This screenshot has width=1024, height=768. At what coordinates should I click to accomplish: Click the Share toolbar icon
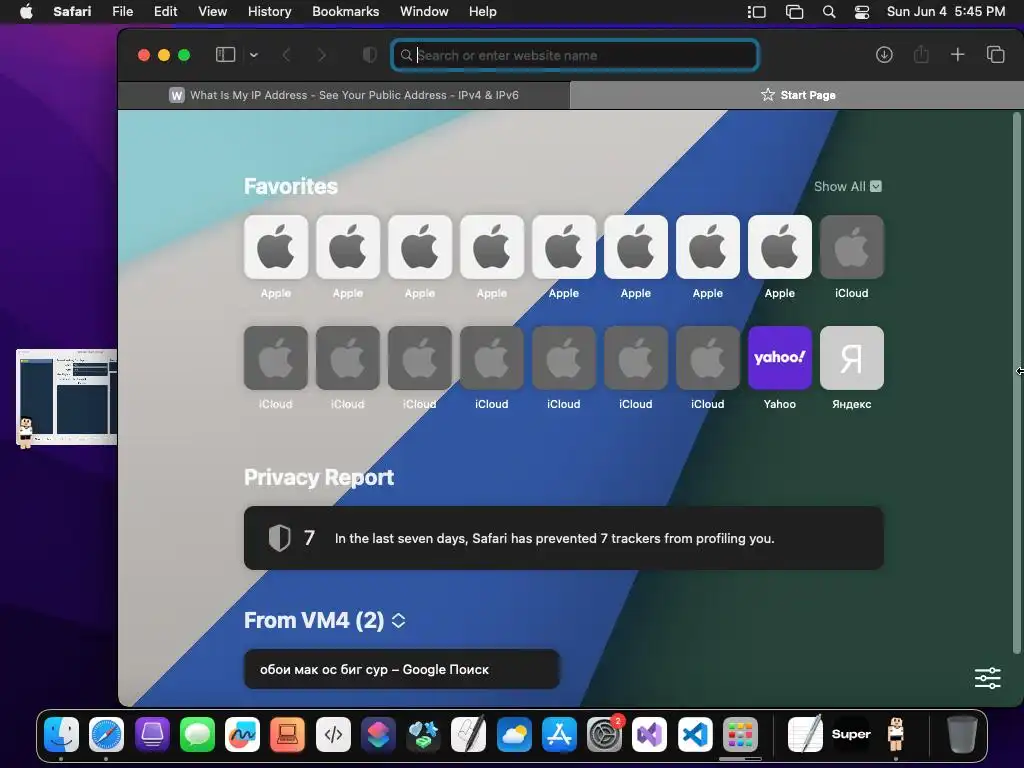click(921, 55)
